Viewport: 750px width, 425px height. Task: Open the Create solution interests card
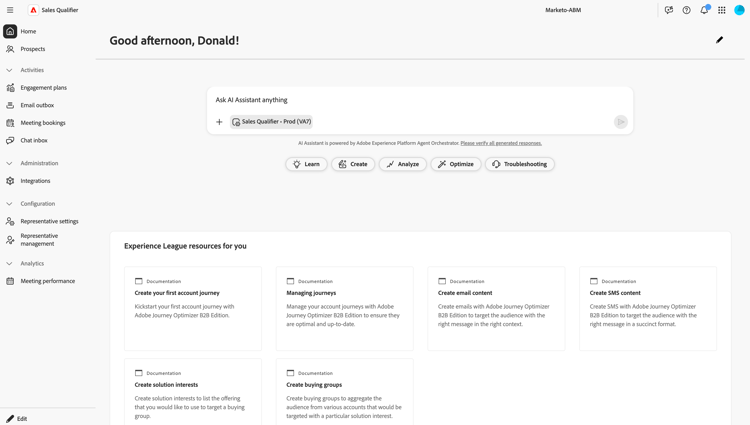point(193,392)
